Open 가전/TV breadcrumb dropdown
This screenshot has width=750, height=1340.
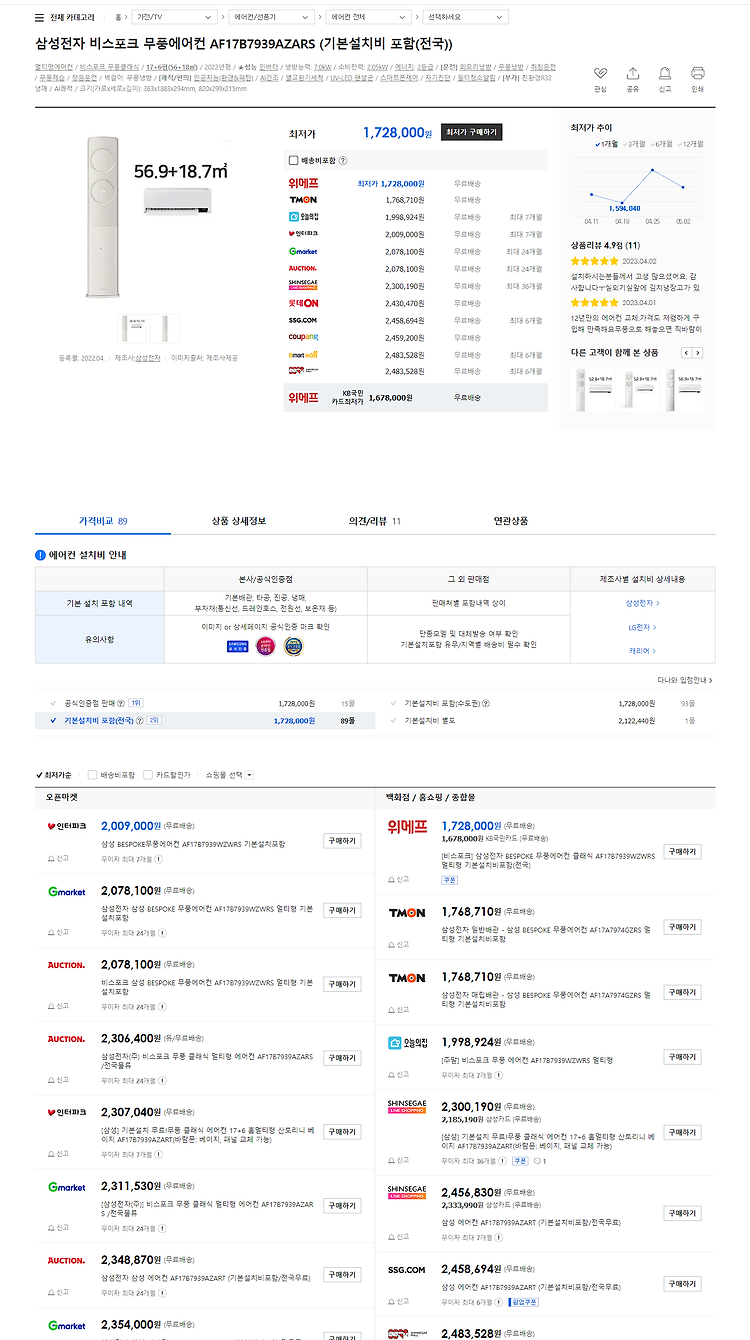176,17
